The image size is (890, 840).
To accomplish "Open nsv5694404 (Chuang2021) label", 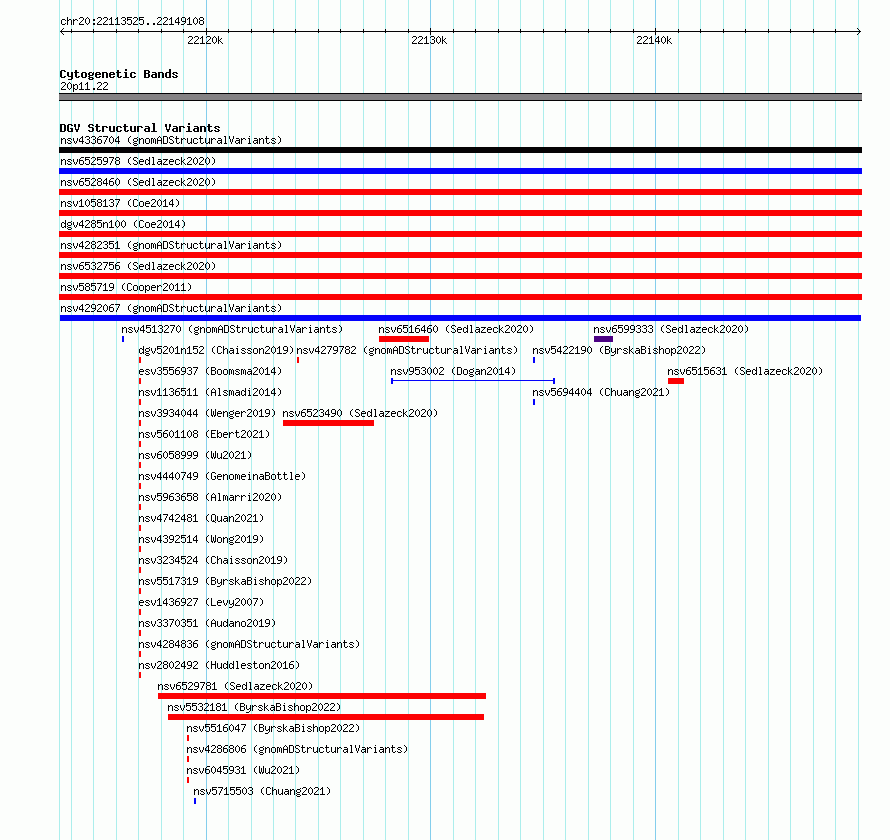I will pyautogui.click(x=601, y=392).
